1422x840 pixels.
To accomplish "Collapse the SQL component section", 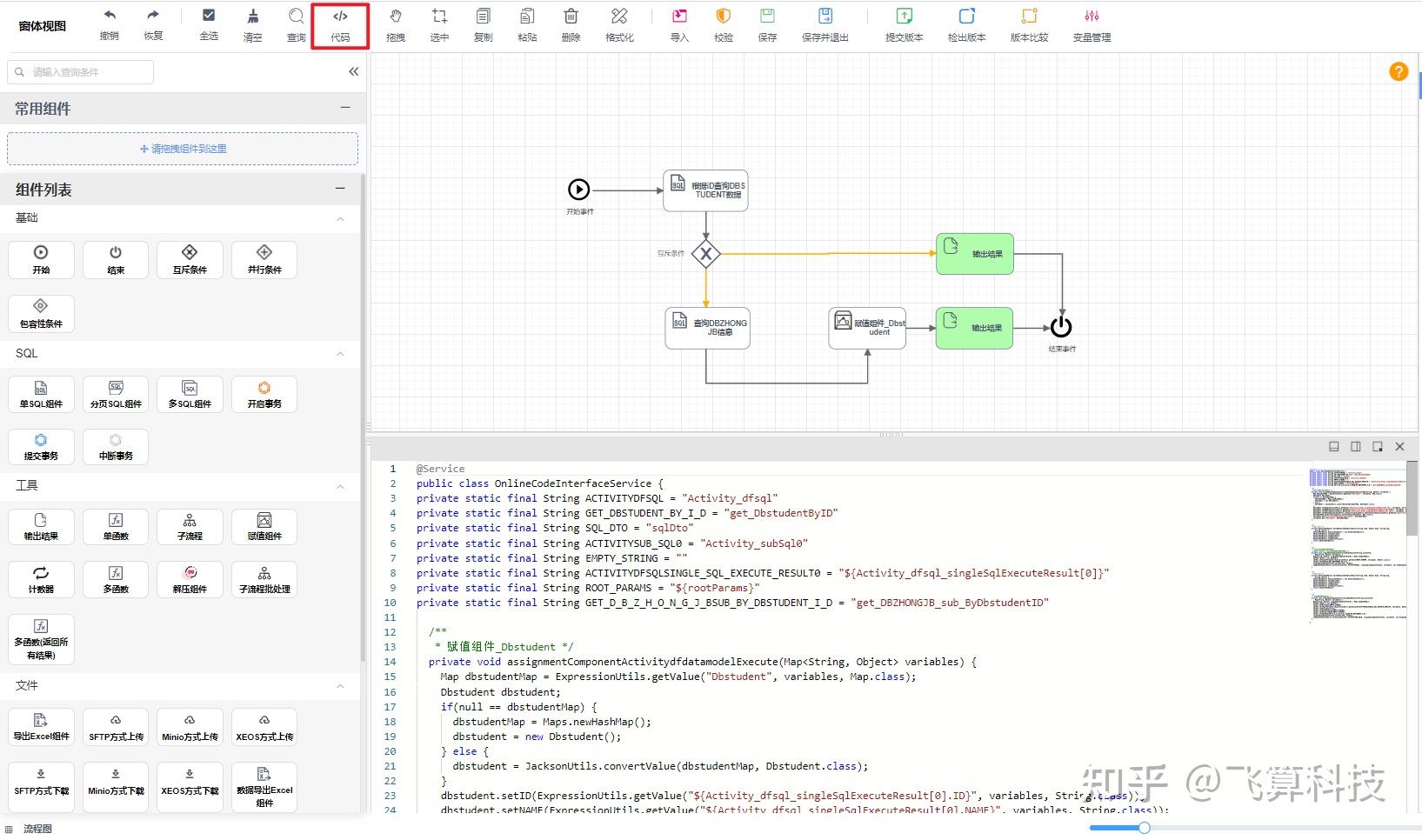I will tap(340, 354).
